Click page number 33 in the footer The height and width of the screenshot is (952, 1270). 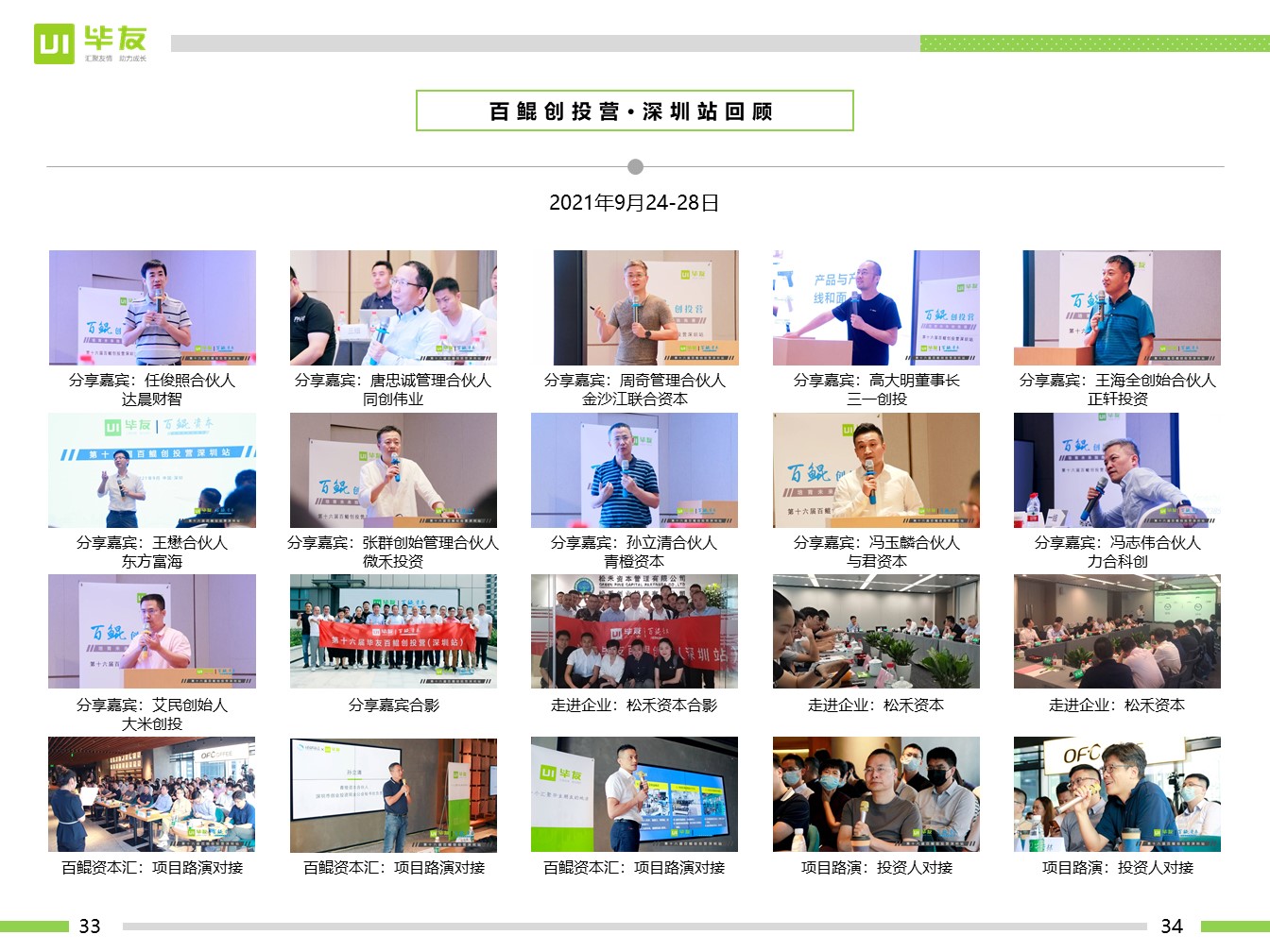(x=90, y=926)
